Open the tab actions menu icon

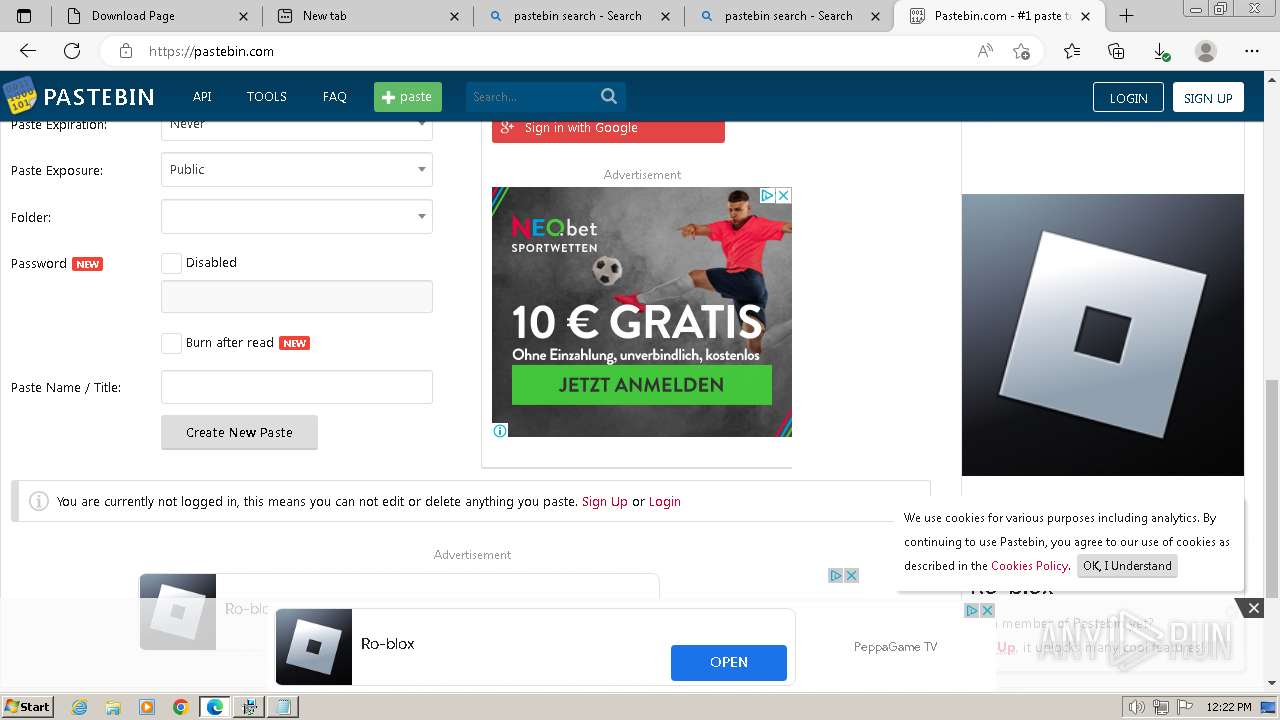tap(24, 15)
